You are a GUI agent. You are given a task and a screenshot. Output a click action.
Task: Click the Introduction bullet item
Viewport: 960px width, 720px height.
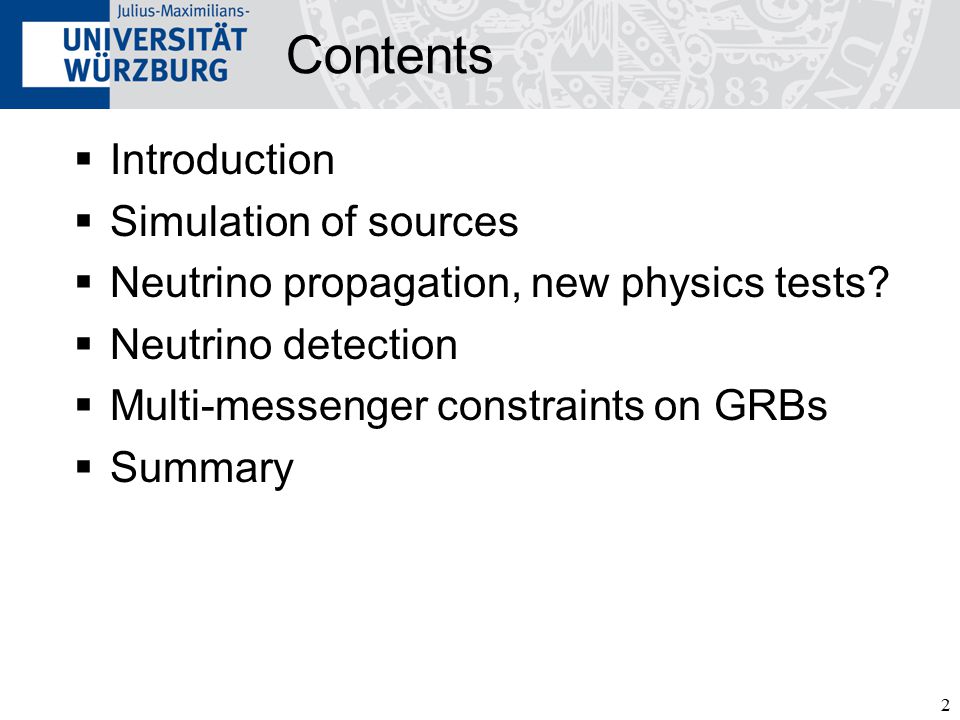[222, 160]
